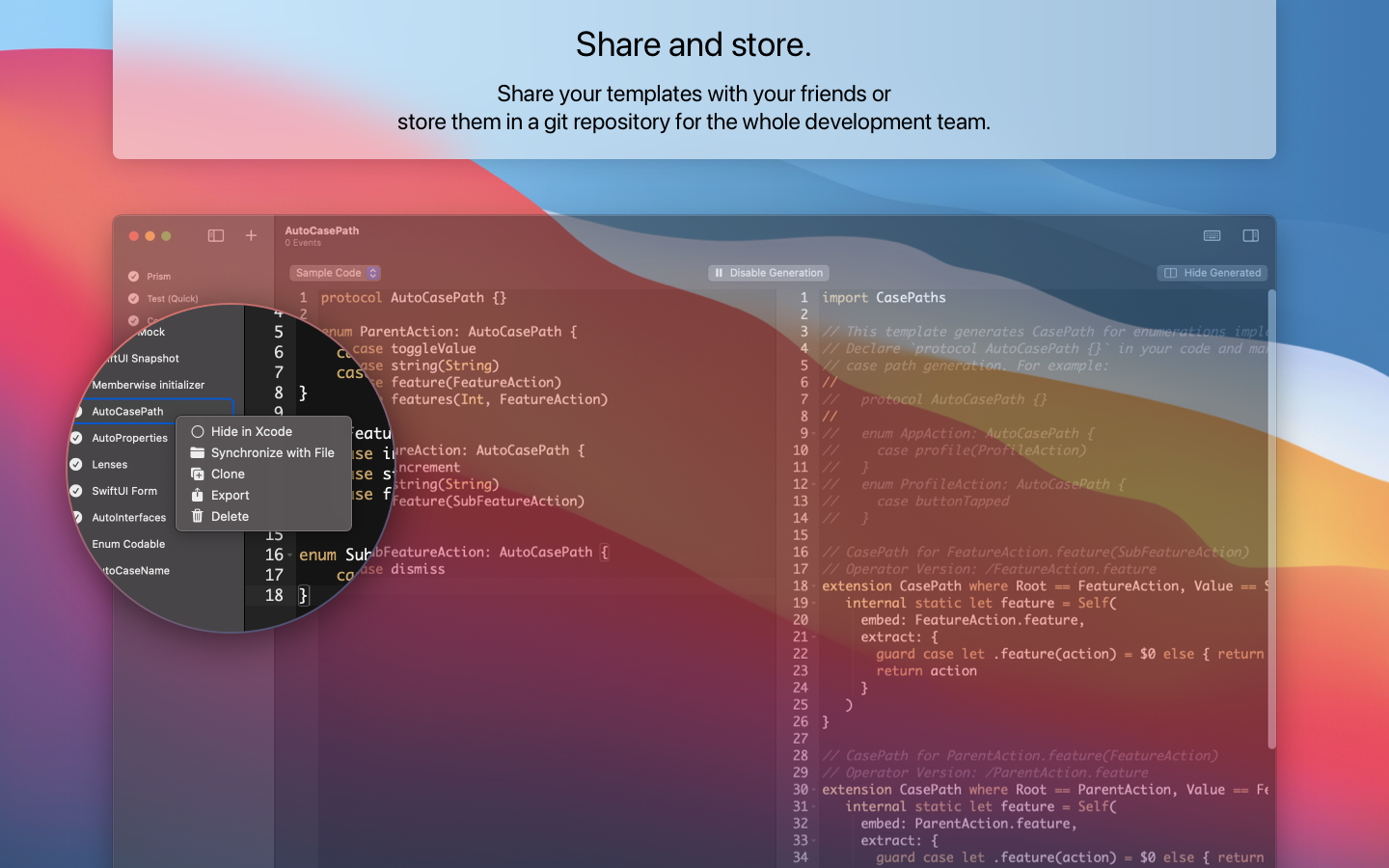
Task: Click the keyboard icon at top right
Action: point(1212,235)
